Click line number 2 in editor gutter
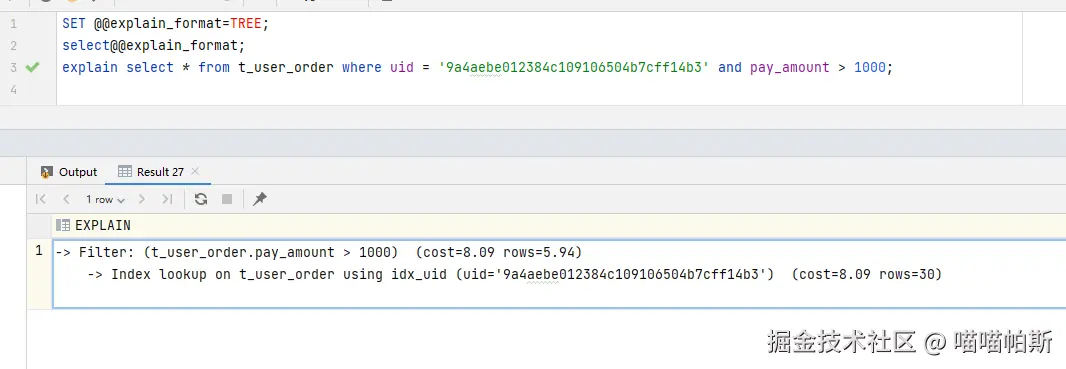Screen dimensions: 1066x369 click(14, 46)
